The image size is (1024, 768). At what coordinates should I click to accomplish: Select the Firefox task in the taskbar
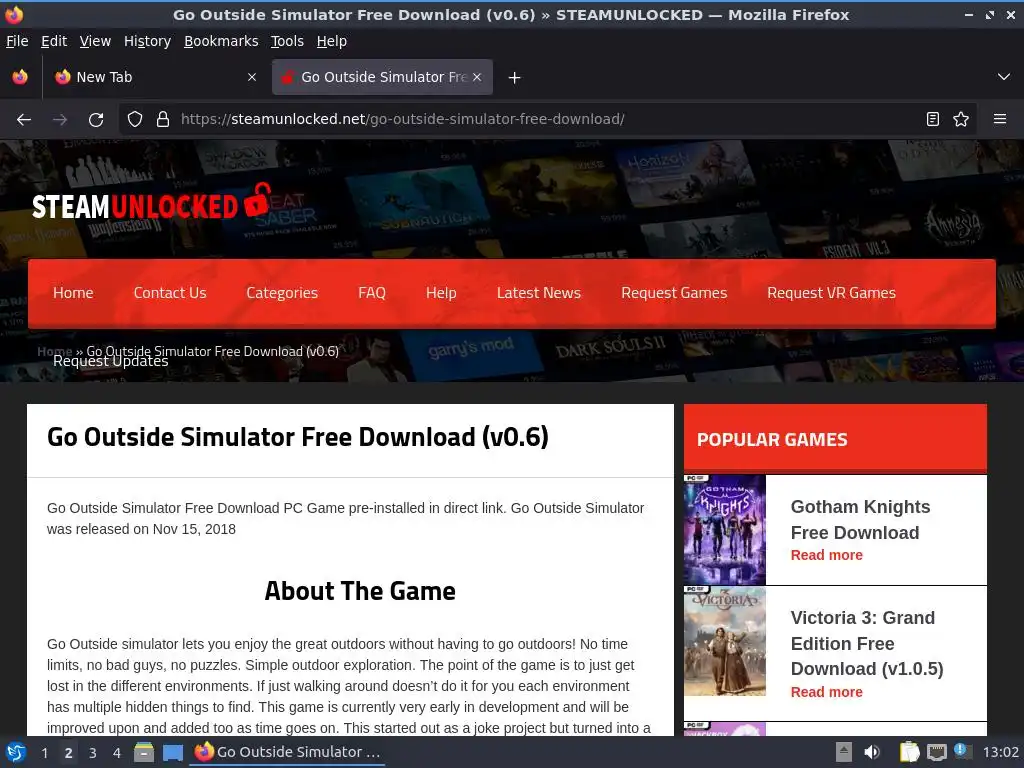tap(287, 752)
